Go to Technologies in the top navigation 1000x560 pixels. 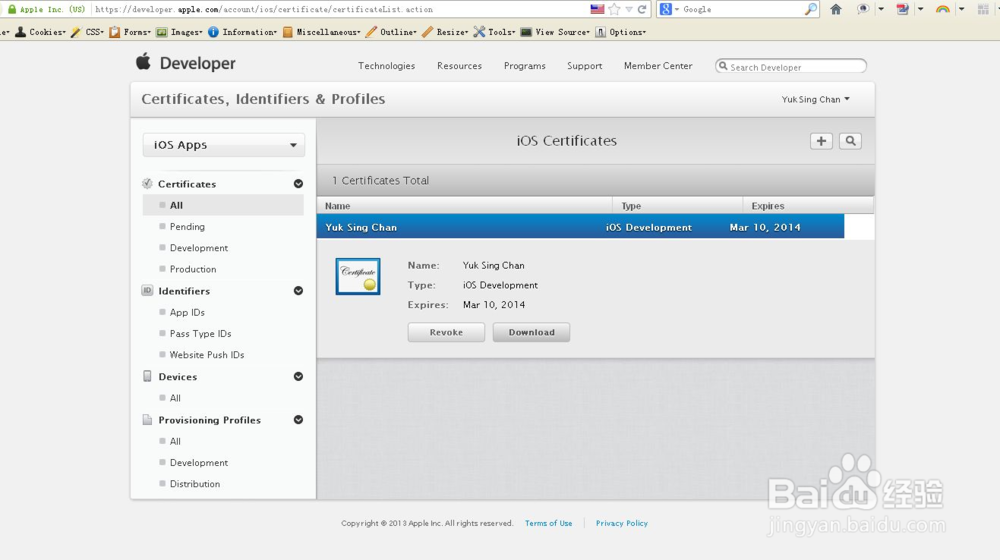tap(386, 66)
